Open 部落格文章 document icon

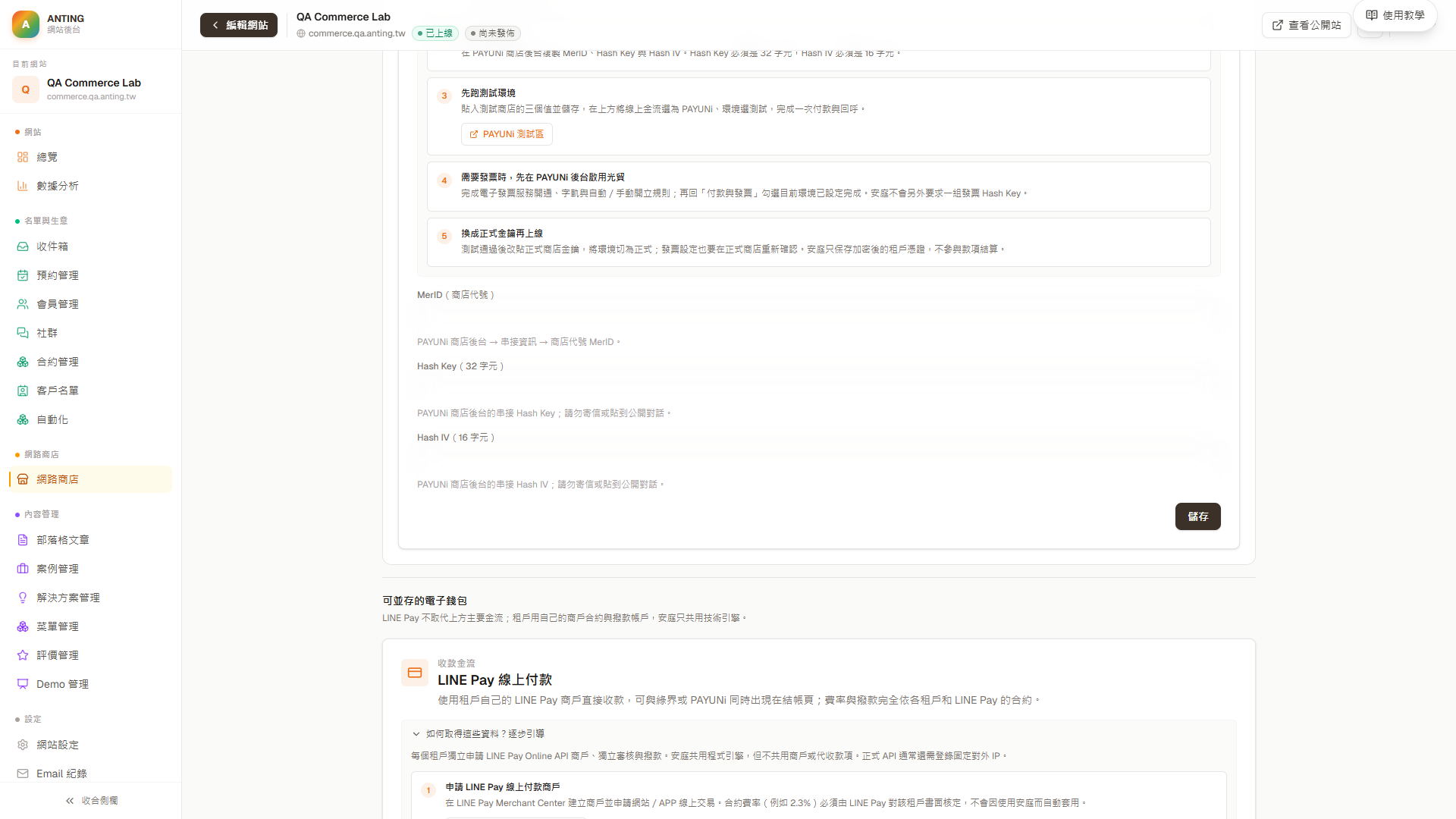coord(23,540)
